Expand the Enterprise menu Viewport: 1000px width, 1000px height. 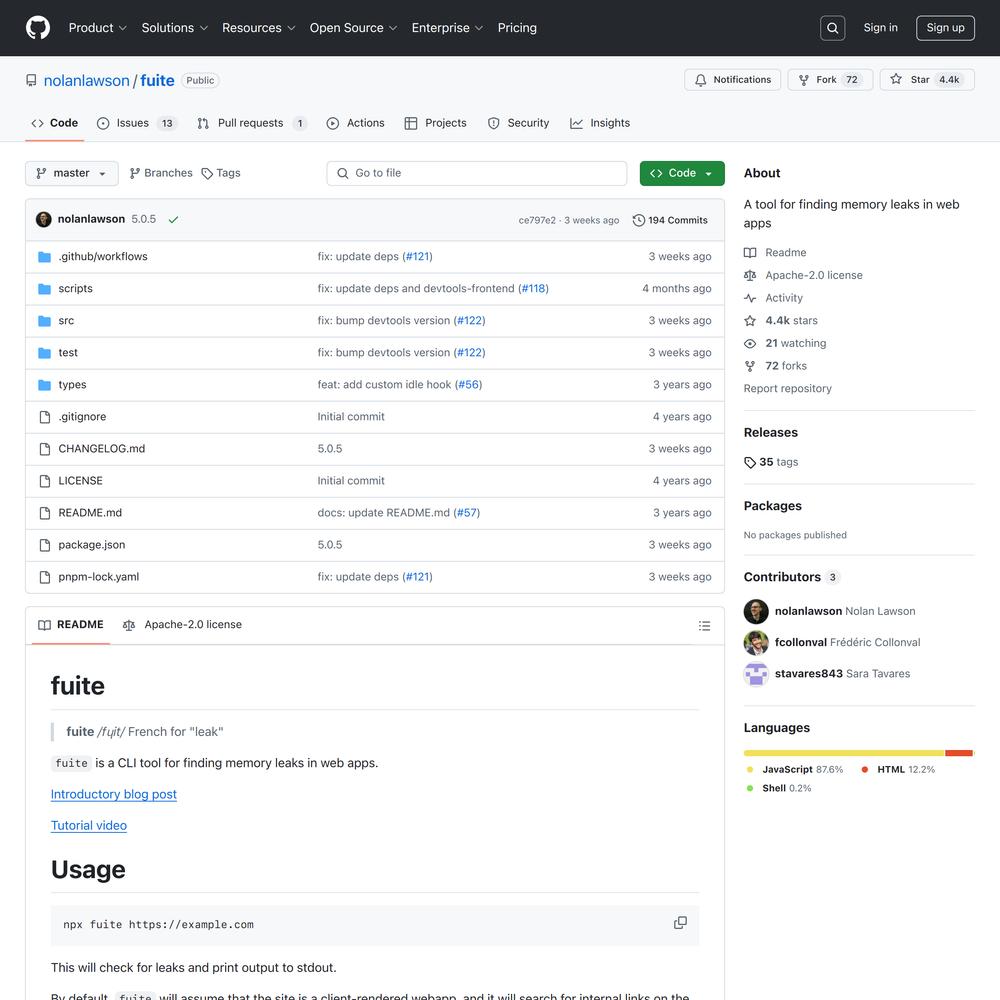click(x=447, y=28)
